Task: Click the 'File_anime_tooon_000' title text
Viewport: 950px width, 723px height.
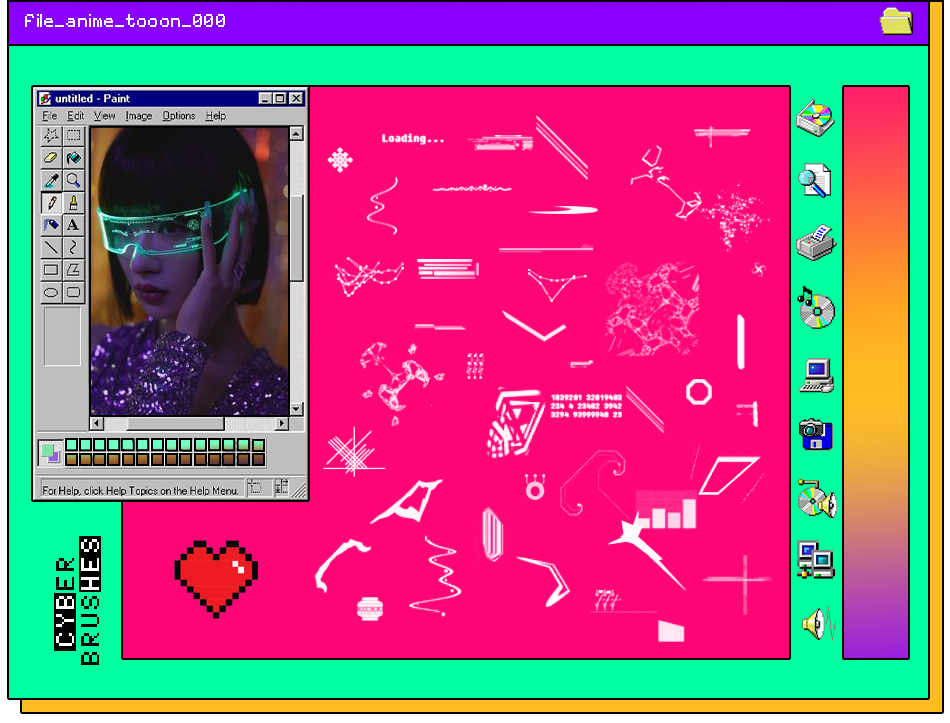Action: (x=125, y=21)
